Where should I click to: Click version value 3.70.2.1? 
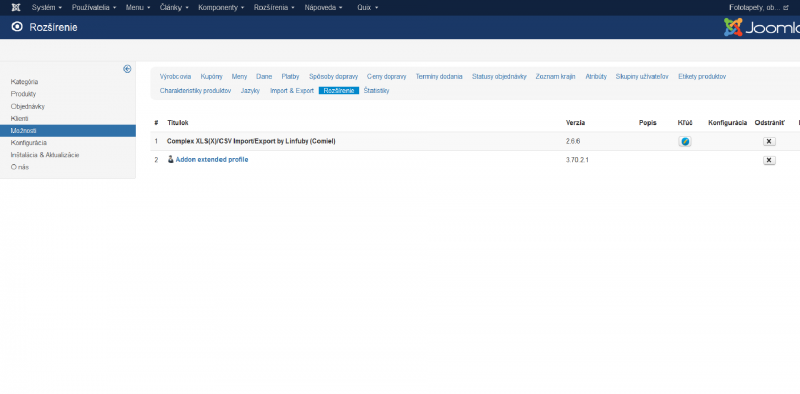[577, 160]
